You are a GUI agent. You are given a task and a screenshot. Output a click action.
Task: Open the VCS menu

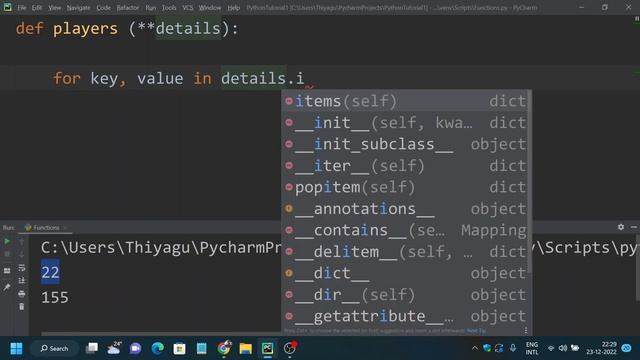188,8
